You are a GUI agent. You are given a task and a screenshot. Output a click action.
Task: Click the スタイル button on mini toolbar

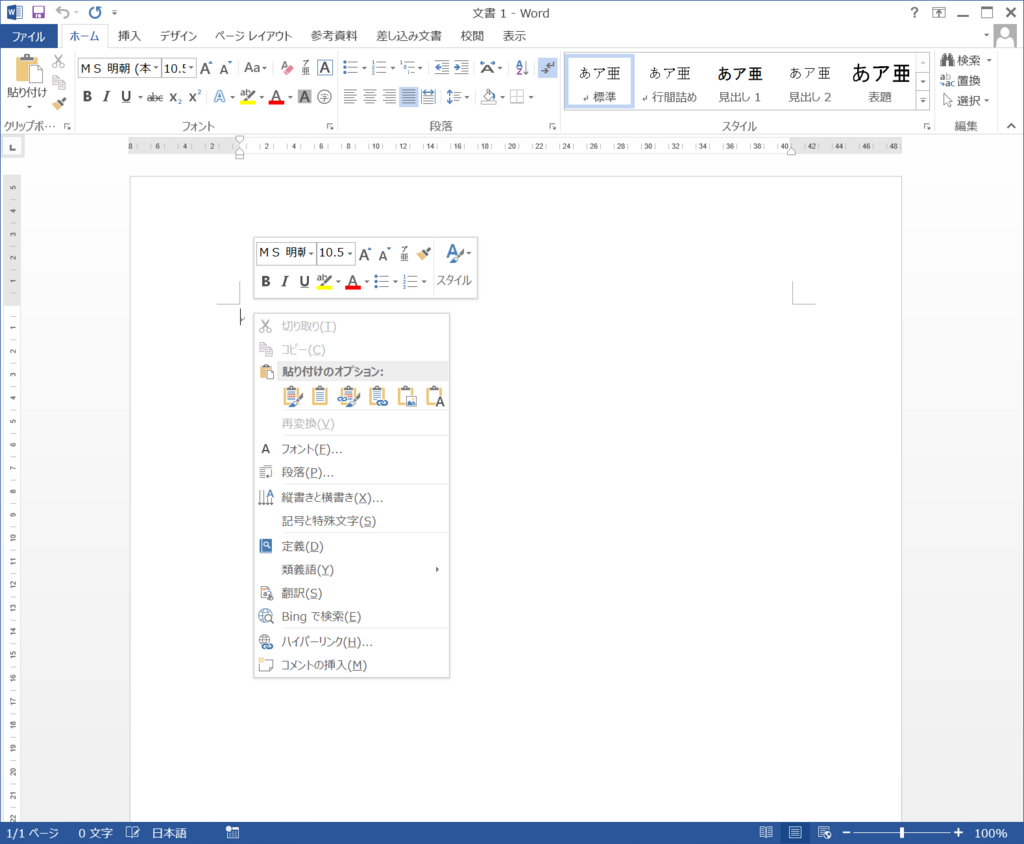point(454,281)
